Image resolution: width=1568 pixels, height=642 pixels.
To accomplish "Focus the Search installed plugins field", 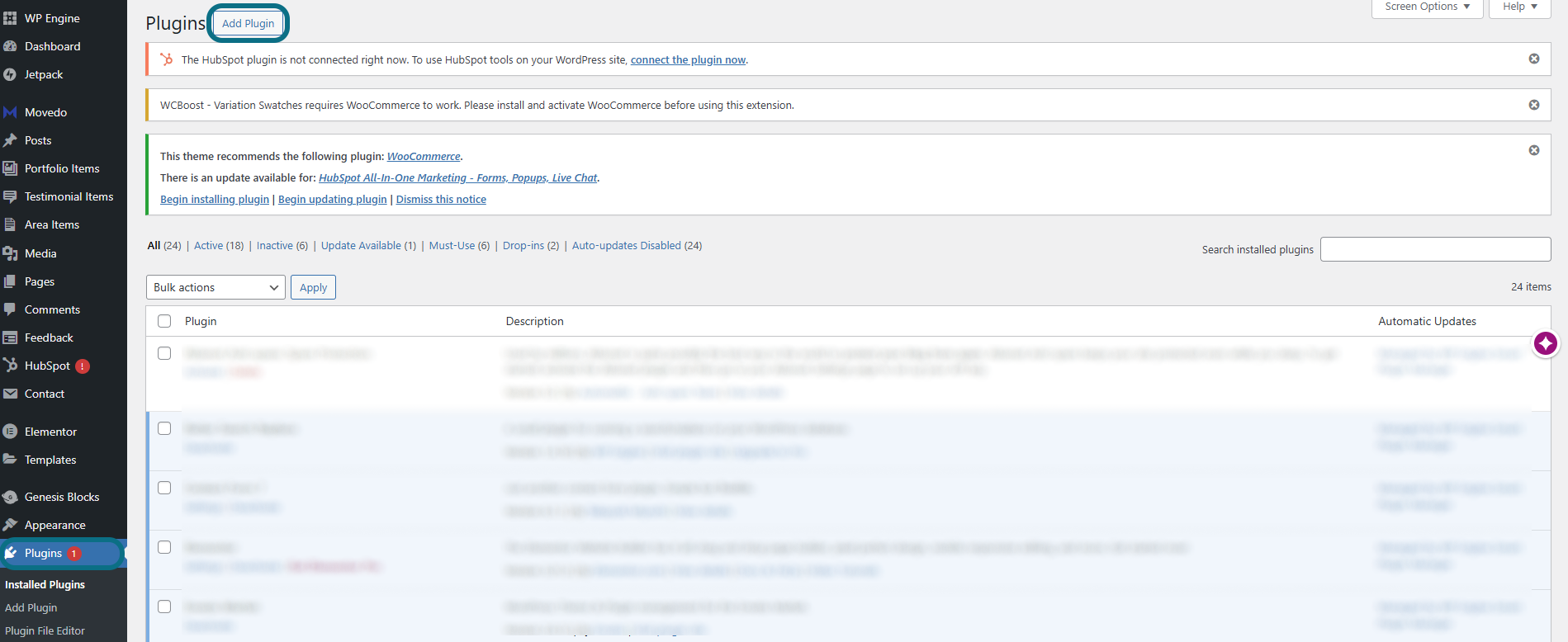I will 1435,249.
